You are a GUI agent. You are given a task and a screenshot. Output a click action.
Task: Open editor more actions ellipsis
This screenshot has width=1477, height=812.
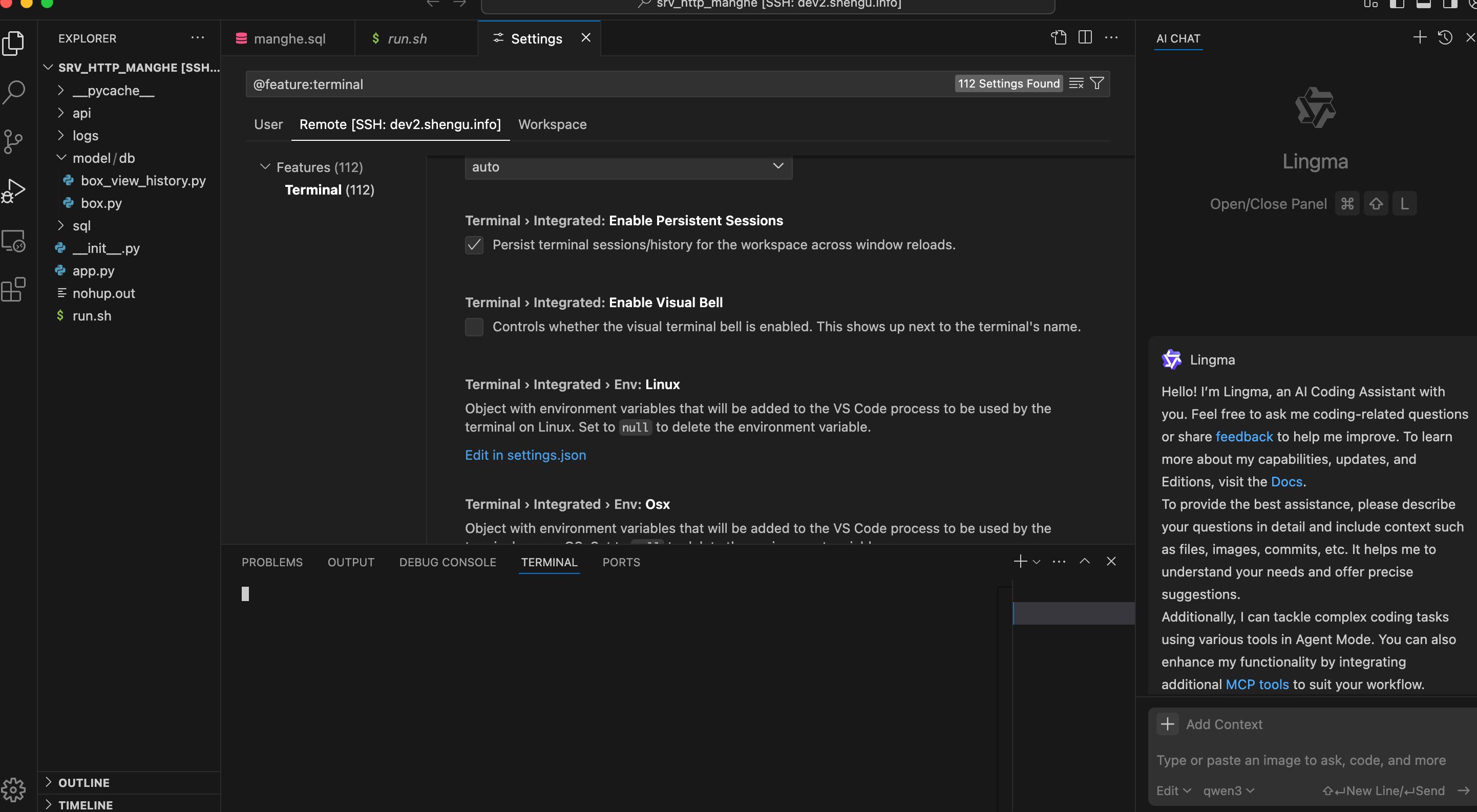1111,38
